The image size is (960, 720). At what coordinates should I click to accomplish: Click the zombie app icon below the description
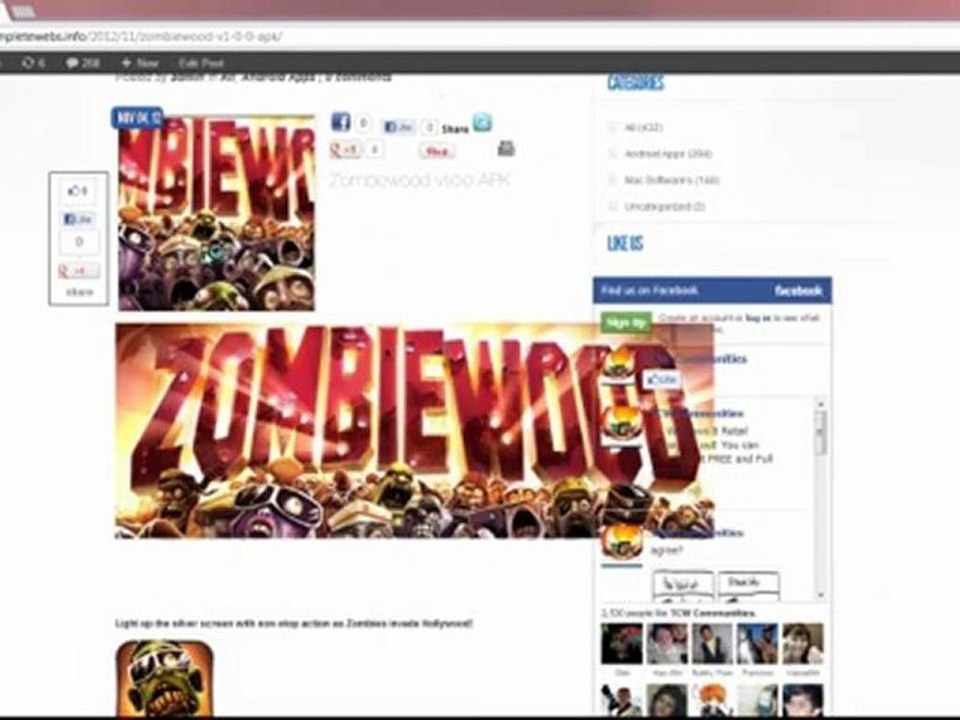pyautogui.click(x=165, y=678)
